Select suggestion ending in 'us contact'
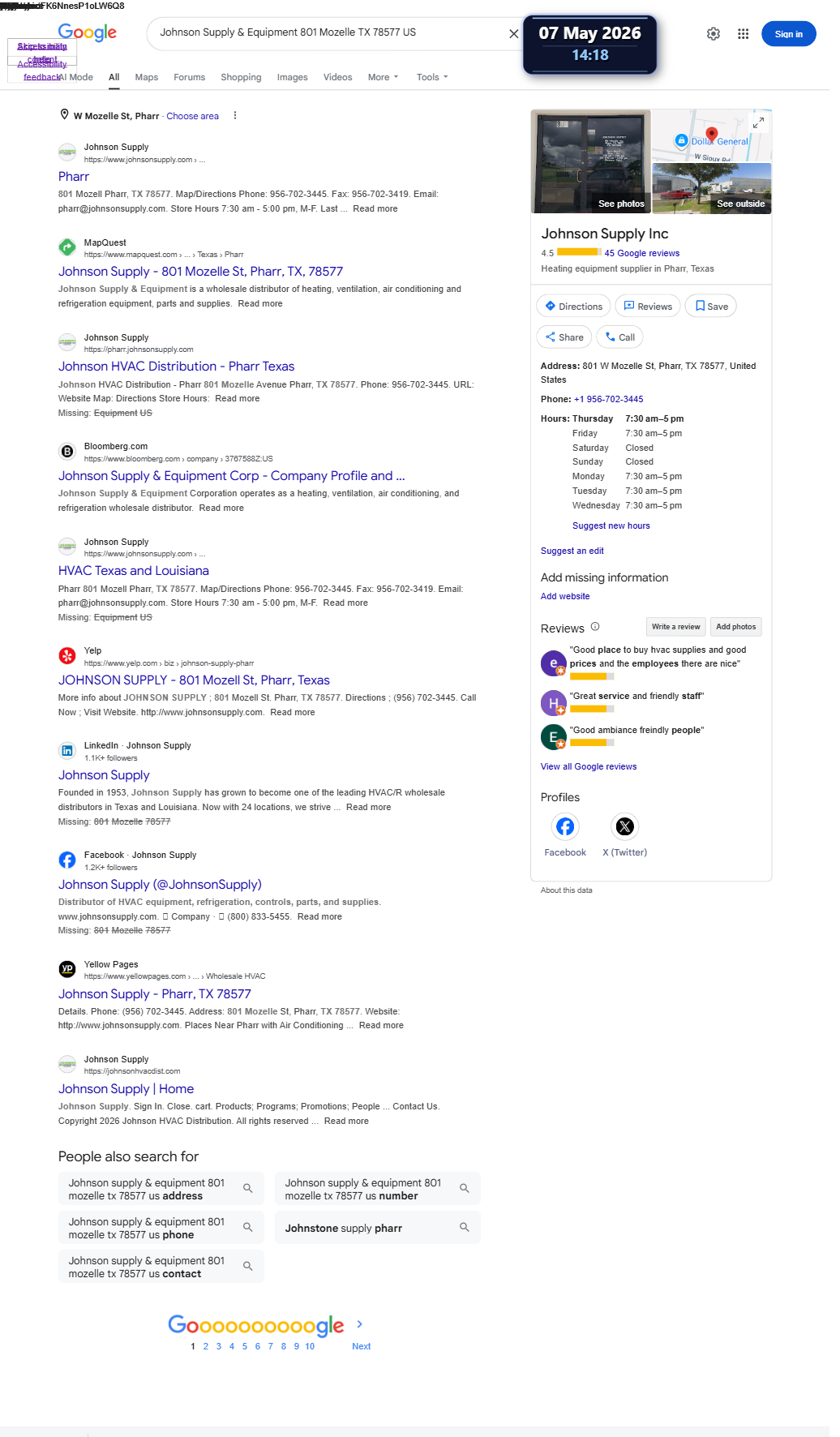840x1437 pixels. pos(161,1267)
